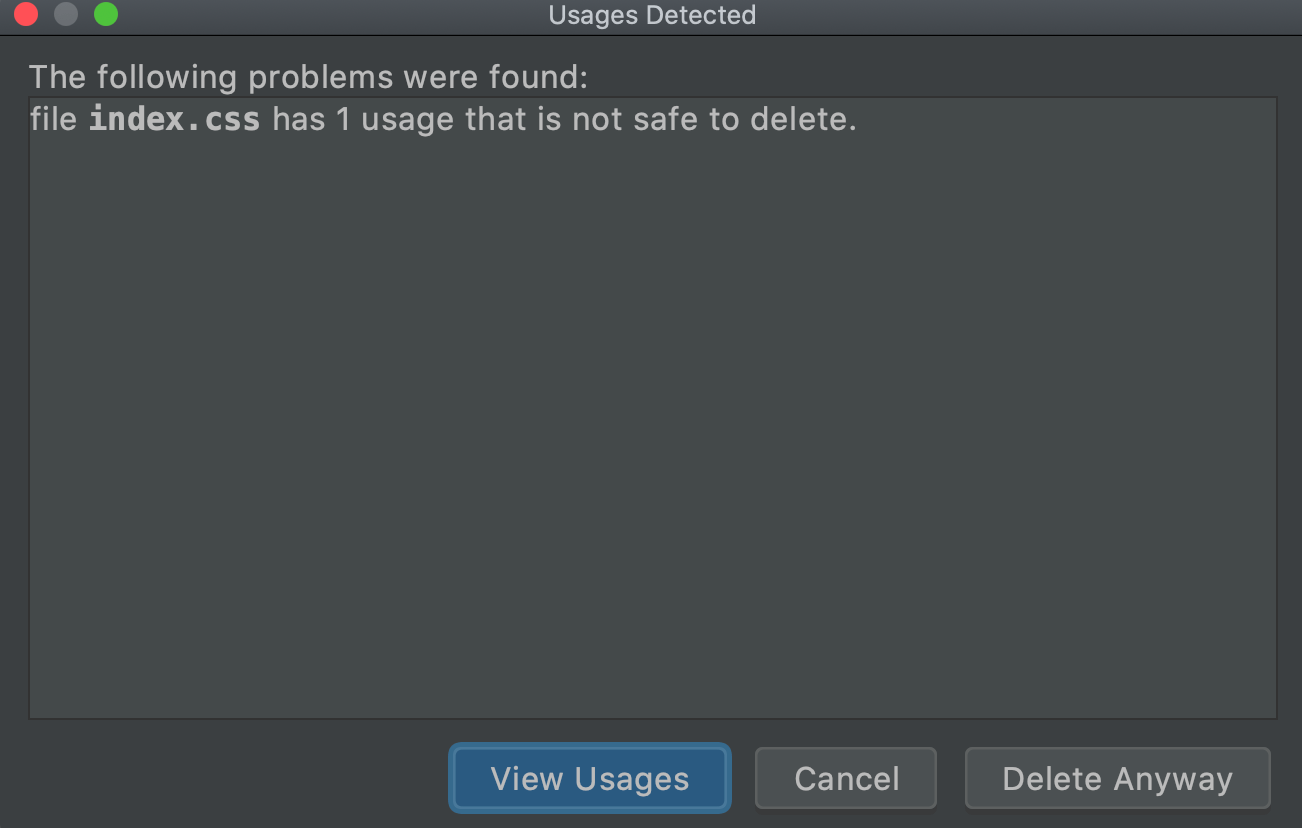Viewport: 1302px width, 828px height.
Task: Click the gray minimize window button
Action: click(x=66, y=15)
